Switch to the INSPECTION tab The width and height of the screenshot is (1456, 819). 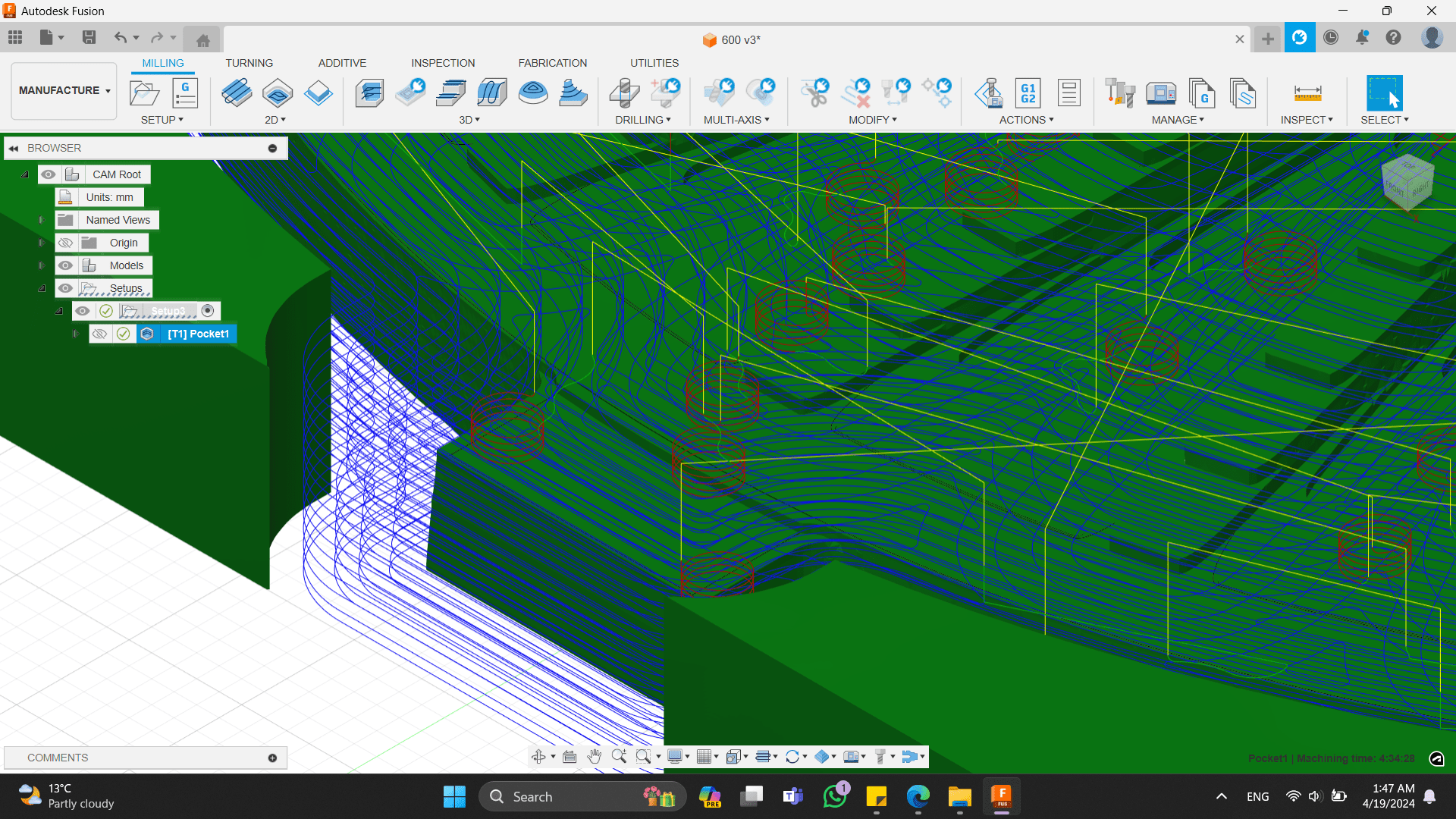443,63
